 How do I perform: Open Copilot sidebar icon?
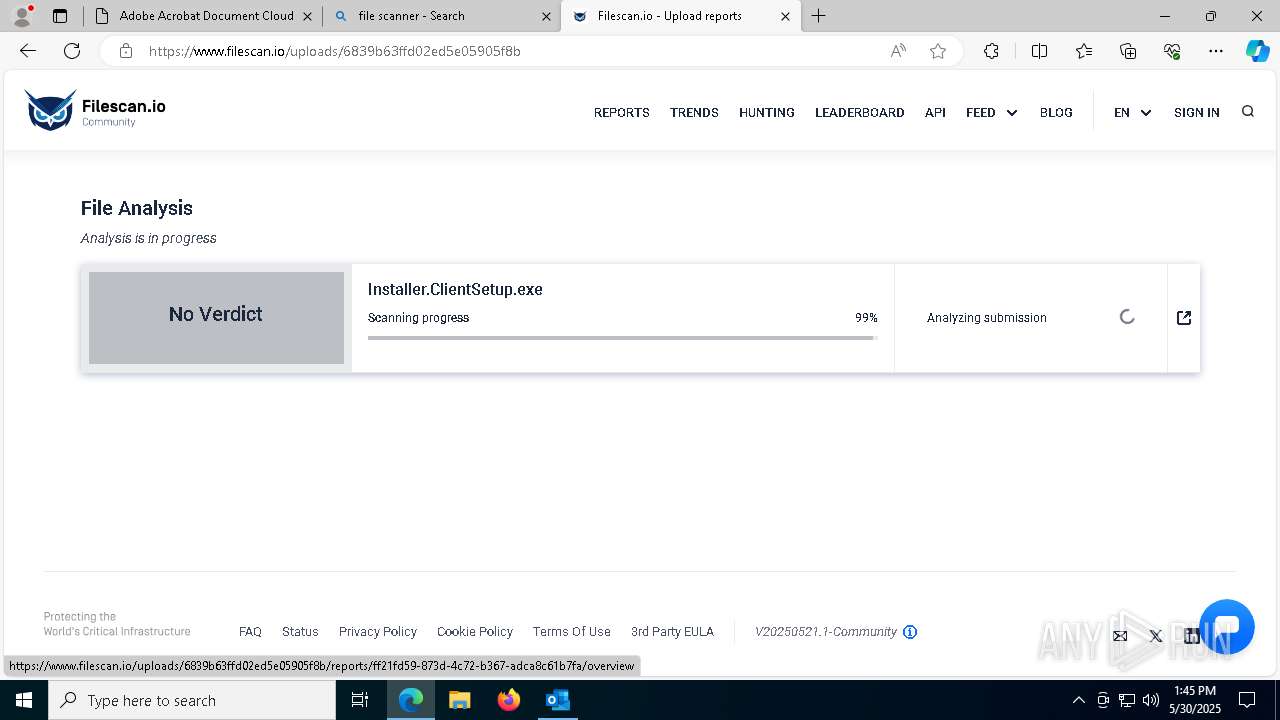[1257, 51]
